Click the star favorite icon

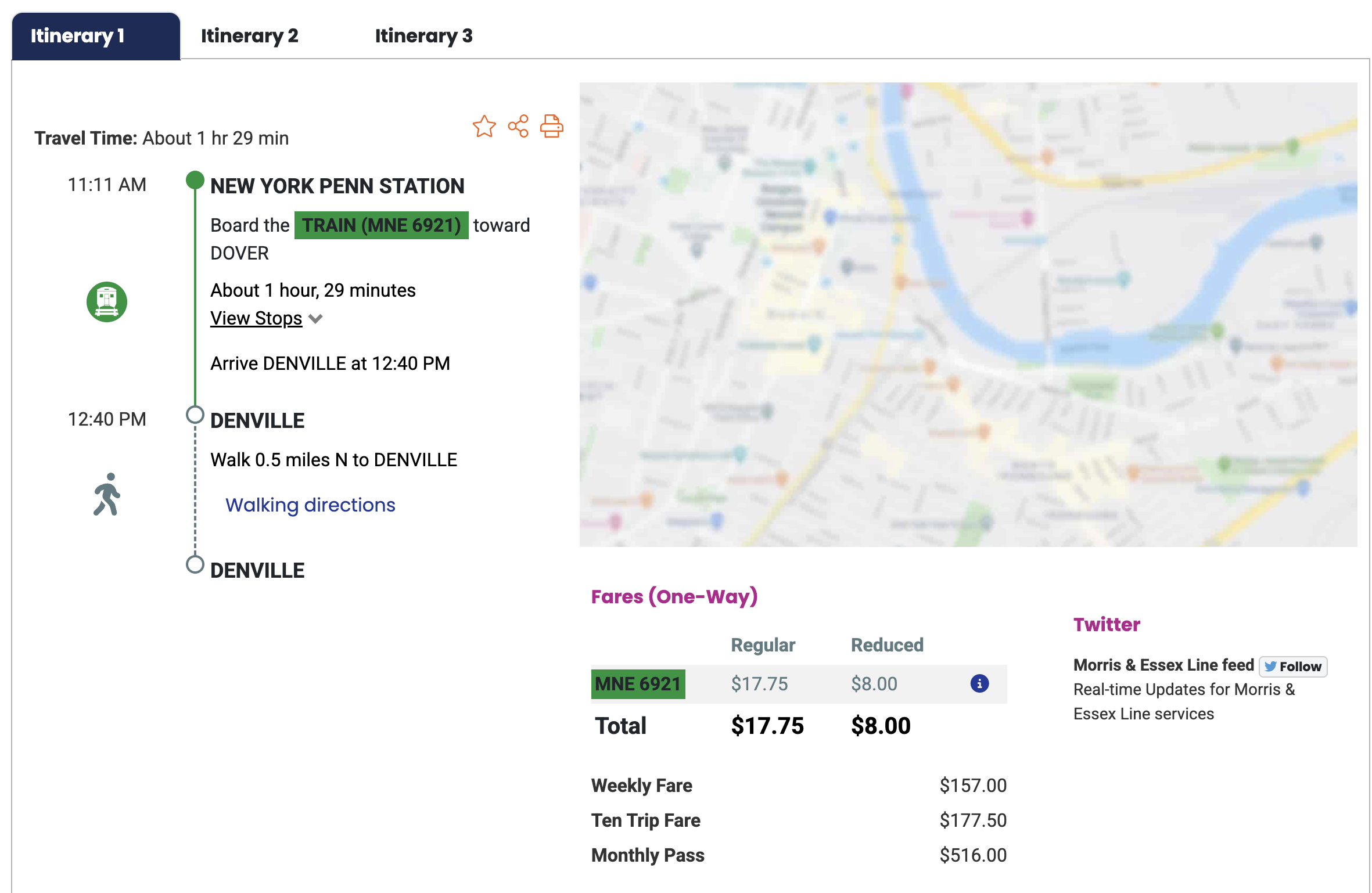click(484, 126)
